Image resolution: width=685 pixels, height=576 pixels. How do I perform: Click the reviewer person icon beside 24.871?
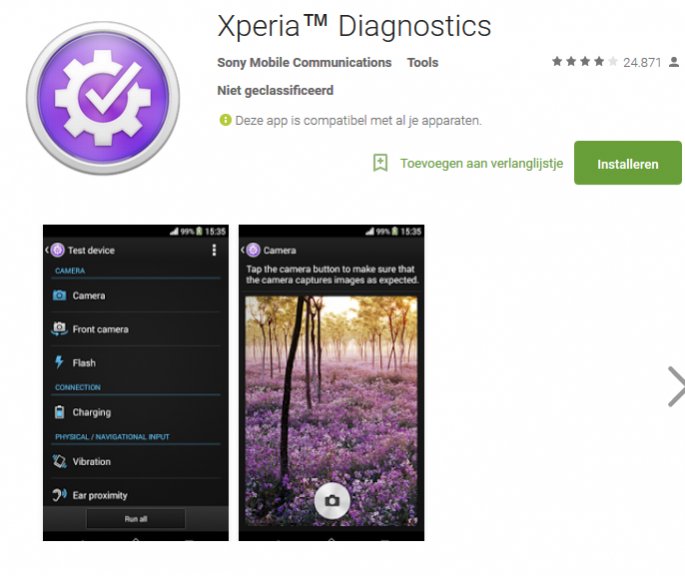(674, 62)
